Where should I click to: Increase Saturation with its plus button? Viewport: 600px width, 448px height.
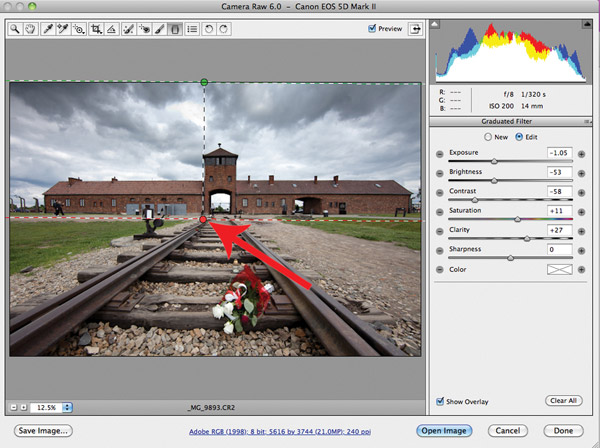pos(581,212)
